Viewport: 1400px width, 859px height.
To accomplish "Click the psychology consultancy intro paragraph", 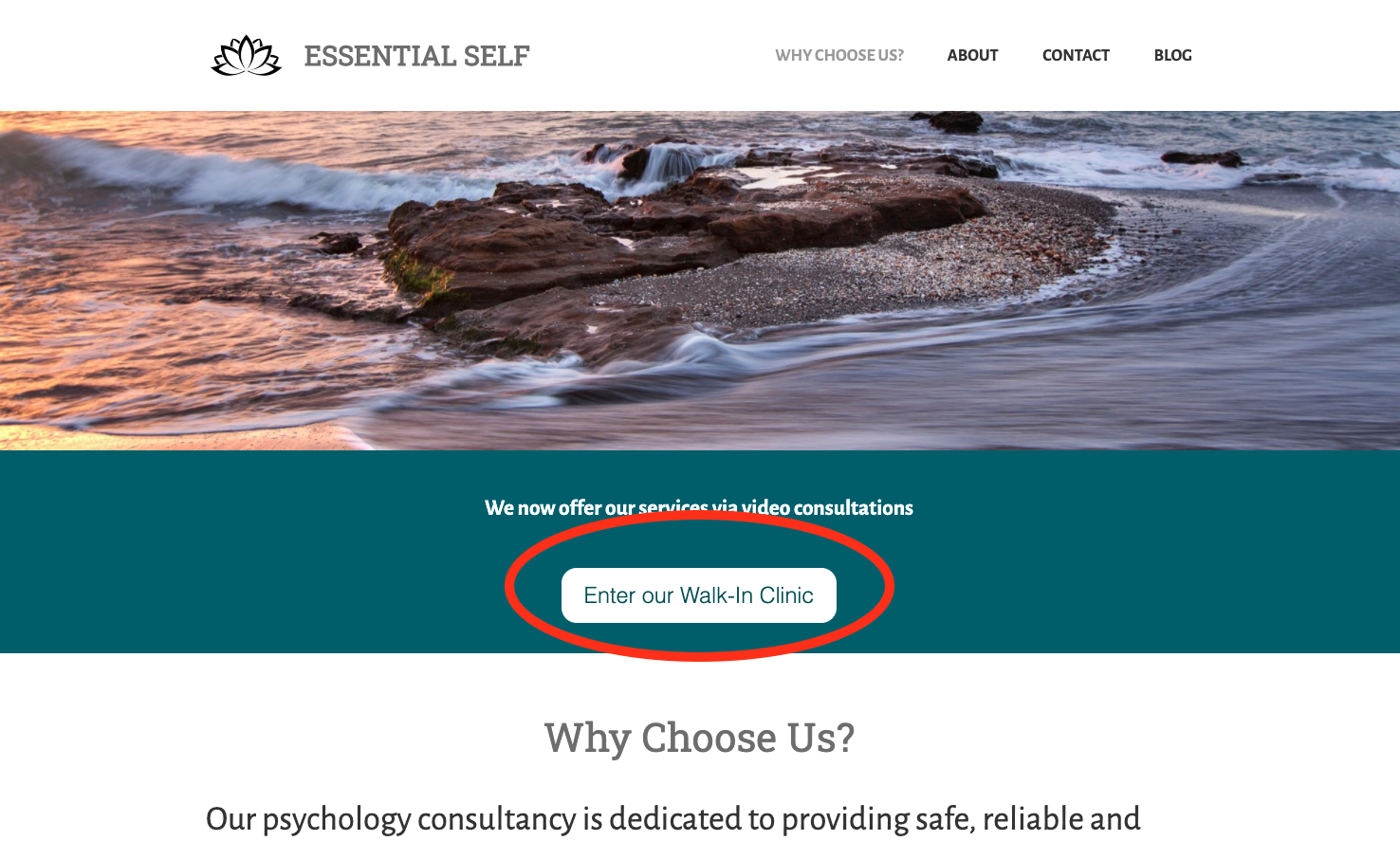I will pyautogui.click(x=673, y=819).
